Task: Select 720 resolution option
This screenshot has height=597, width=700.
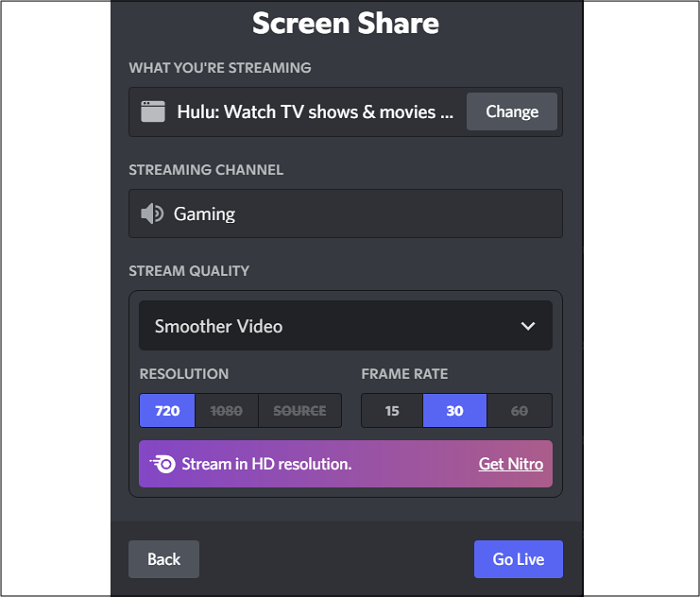Action: click(167, 410)
